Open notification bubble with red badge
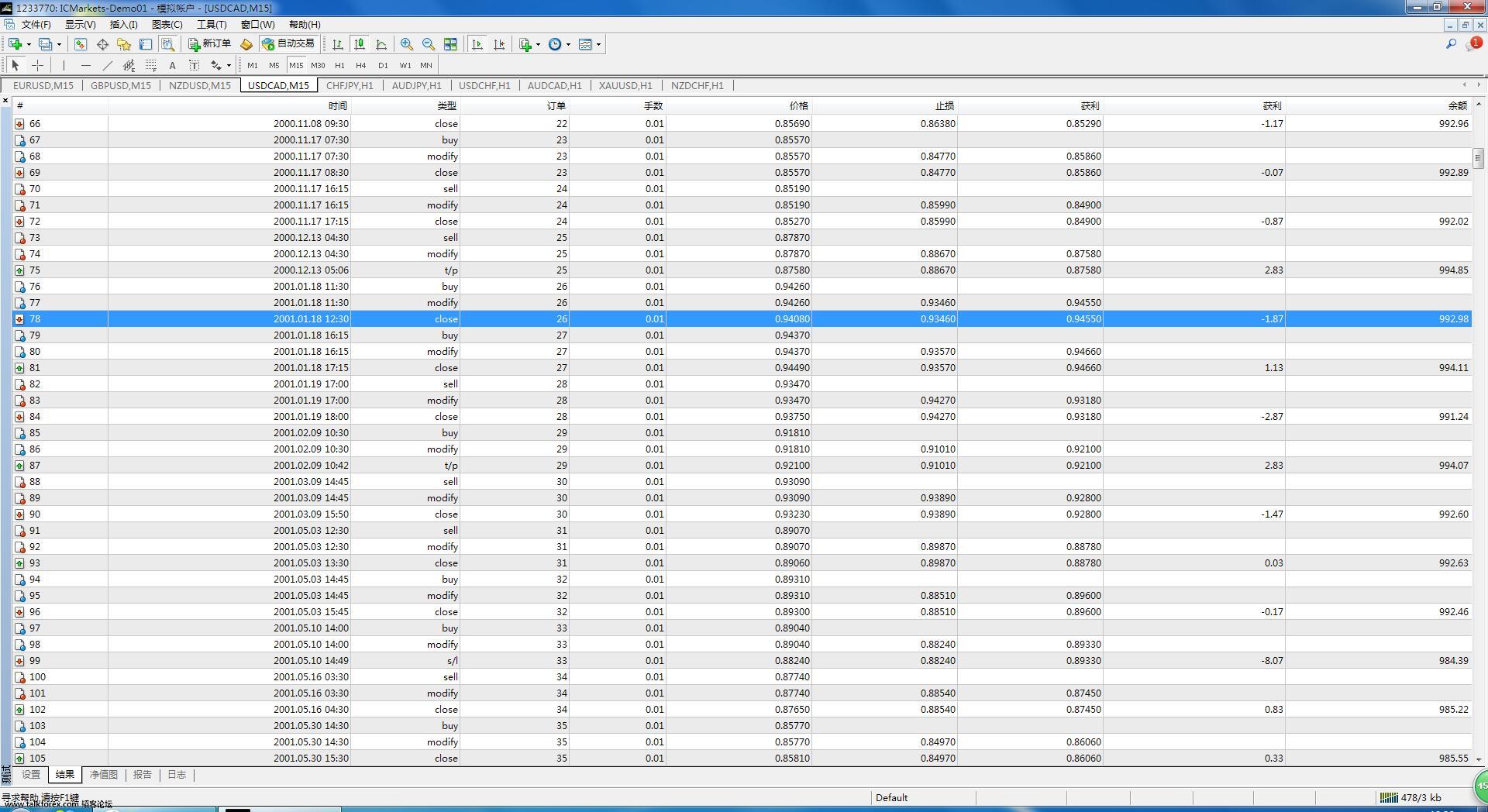The width and height of the screenshot is (1488, 812). 1472,44
